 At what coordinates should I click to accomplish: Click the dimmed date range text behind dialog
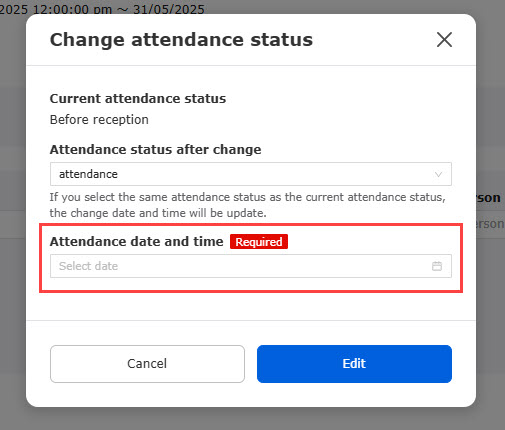pos(102,8)
